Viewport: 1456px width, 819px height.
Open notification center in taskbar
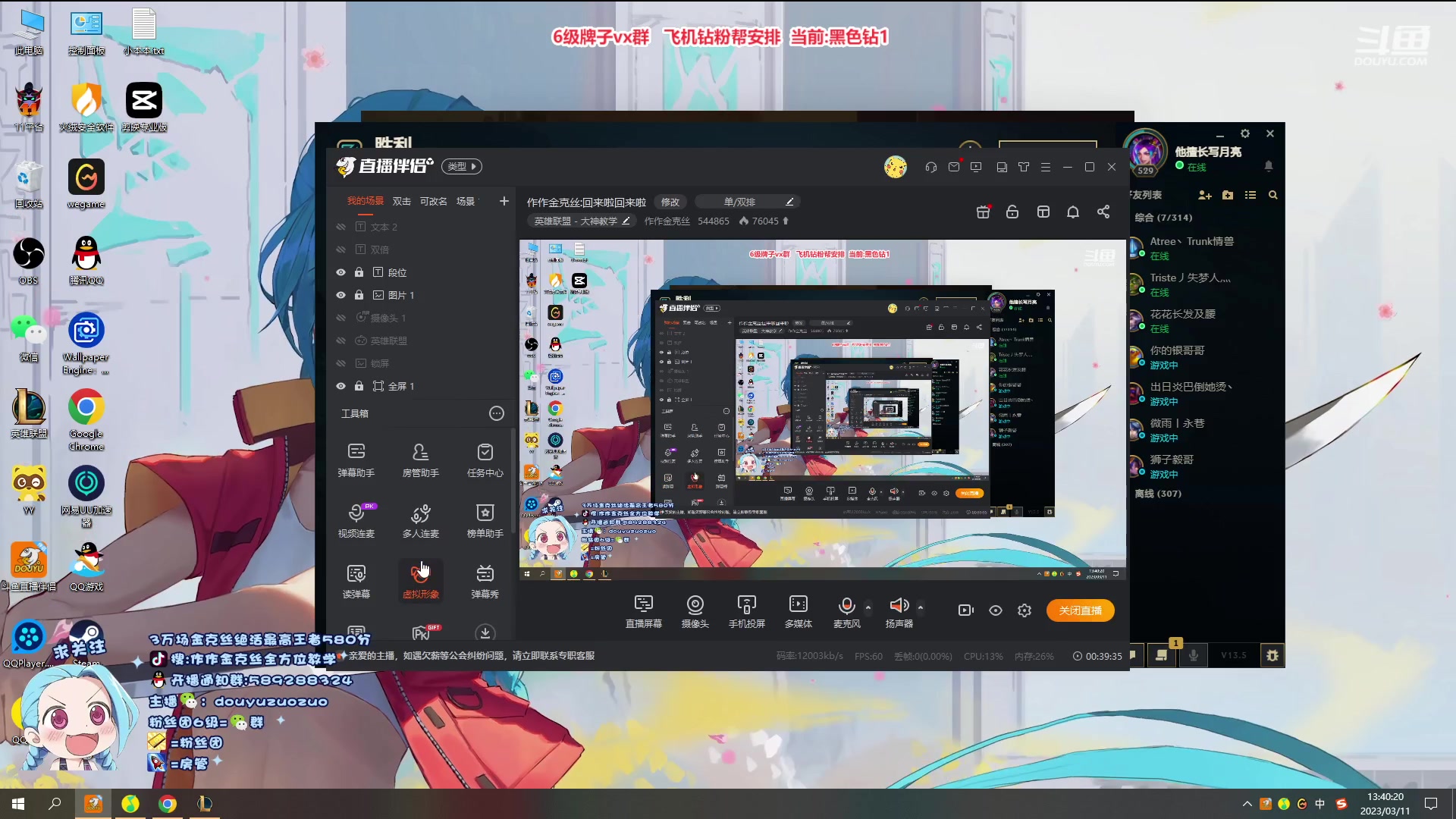click(x=1431, y=804)
